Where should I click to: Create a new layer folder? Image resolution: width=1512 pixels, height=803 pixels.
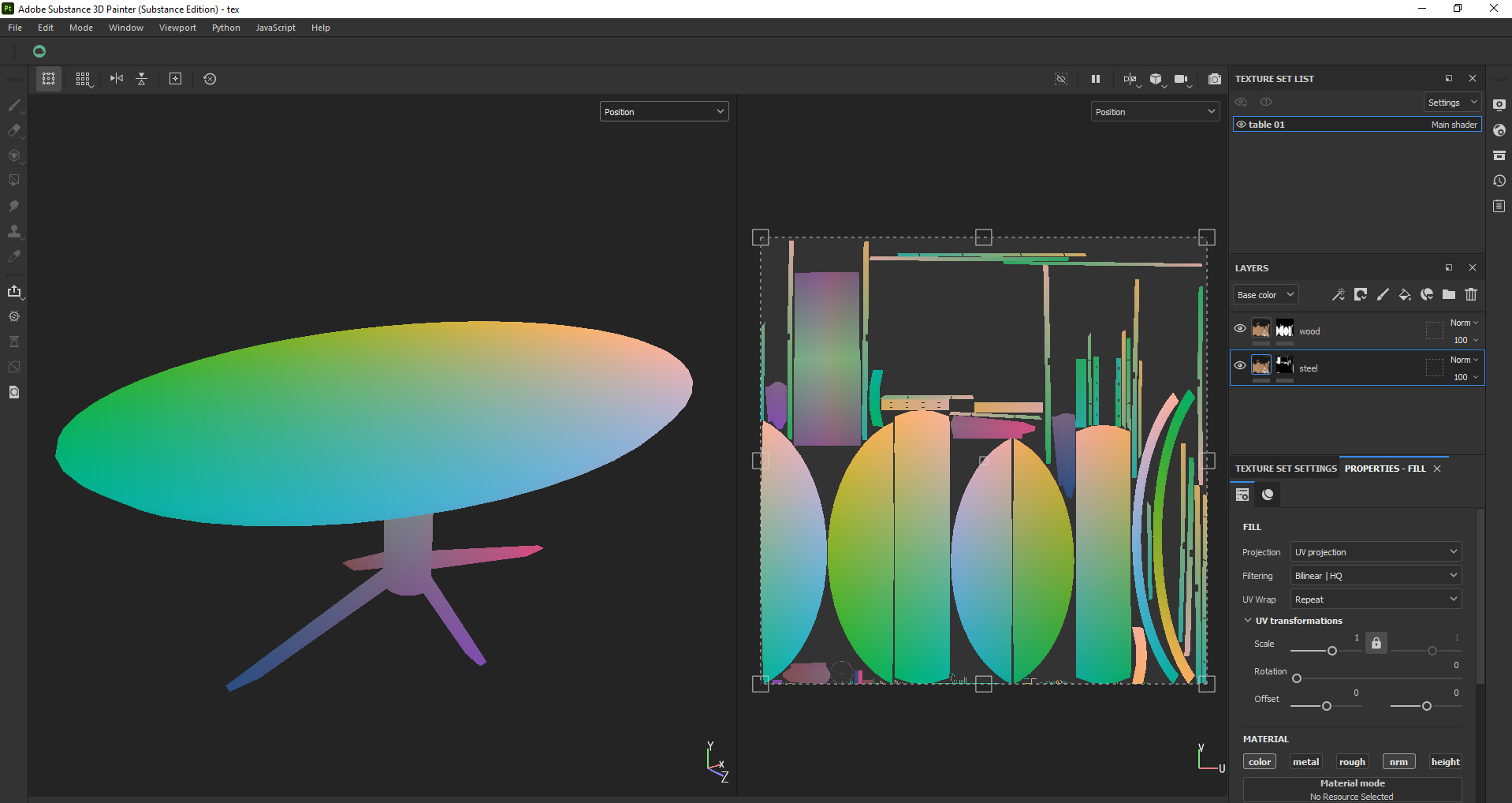[x=1449, y=294]
